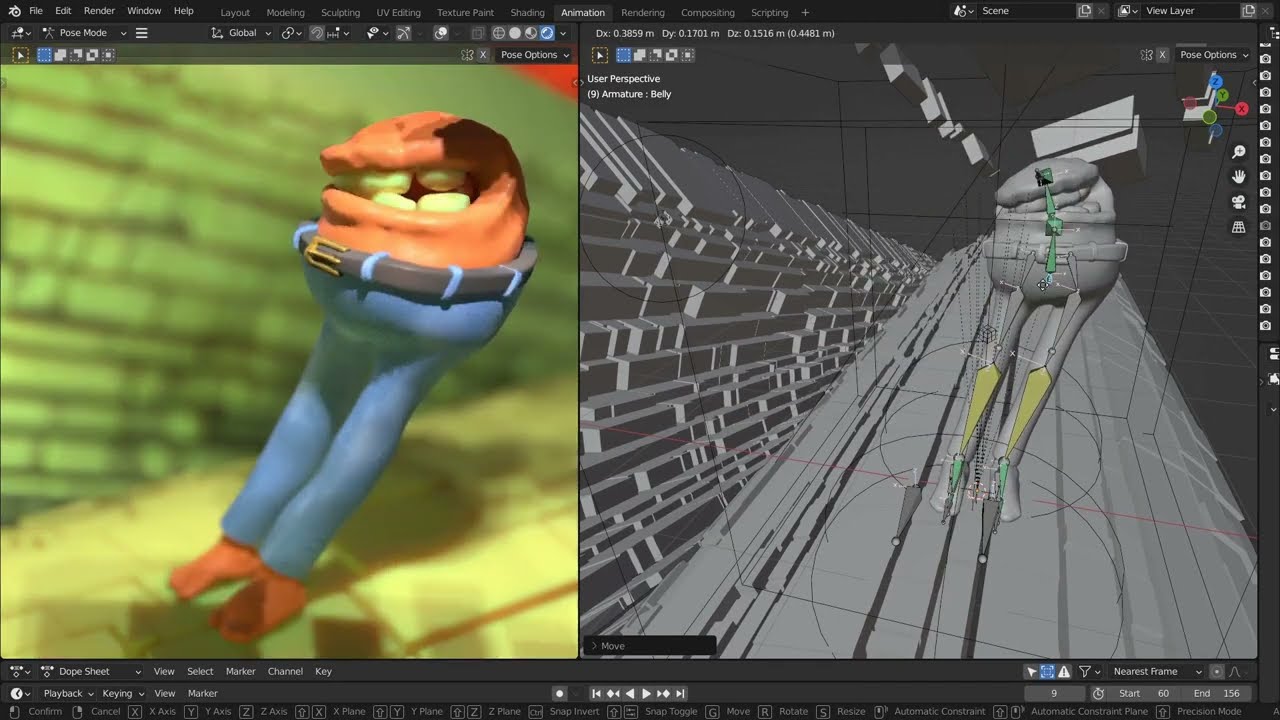Switch to the Sculpting workspace tab
This screenshot has width=1280, height=720.
coord(340,12)
